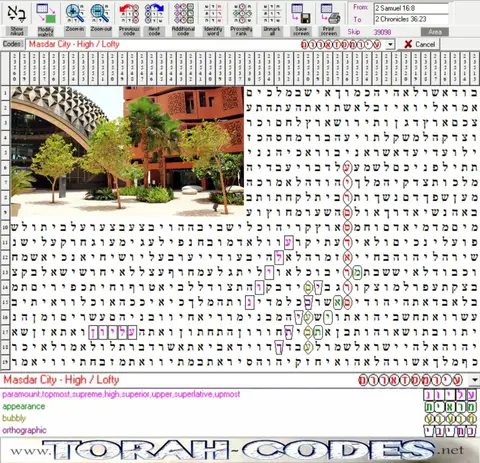480x463 pixels.
Task: Go to Previous code
Action: click(129, 14)
